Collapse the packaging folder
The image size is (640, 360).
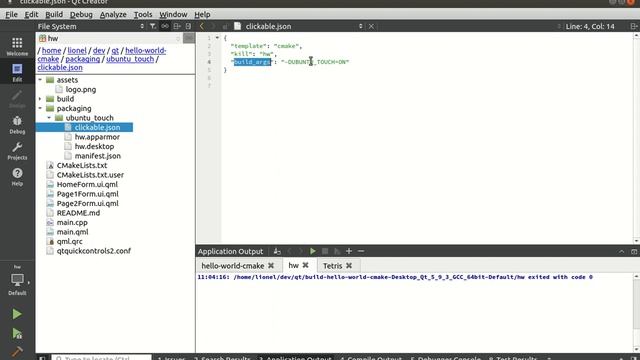(40, 108)
